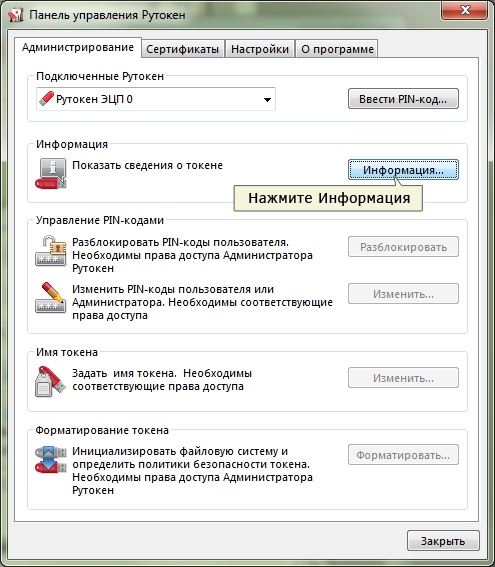Select the Администрирование tab
Viewport: 495px width, 567px height.
pyautogui.click(x=78, y=47)
